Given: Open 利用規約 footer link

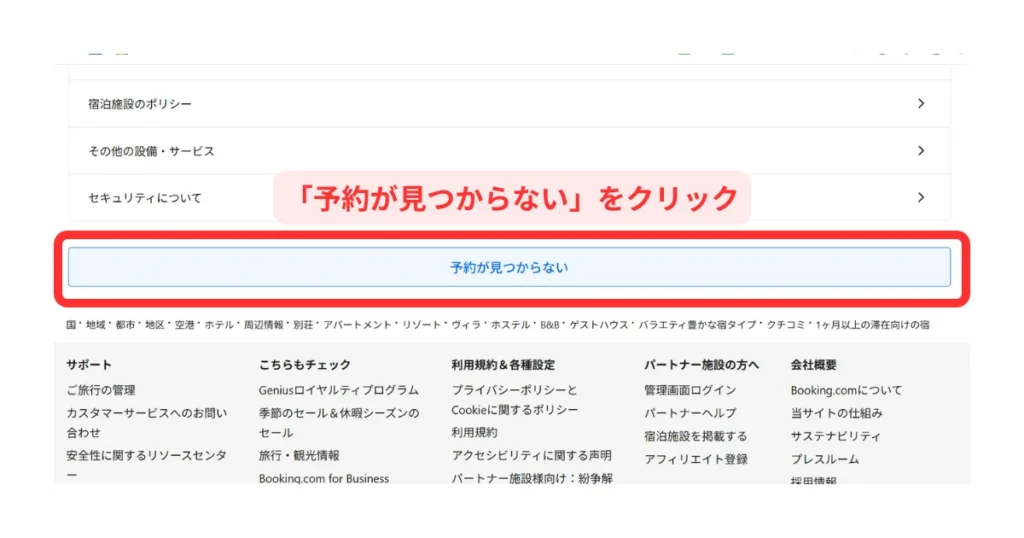Looking at the screenshot, I should pyautogui.click(x=474, y=433).
